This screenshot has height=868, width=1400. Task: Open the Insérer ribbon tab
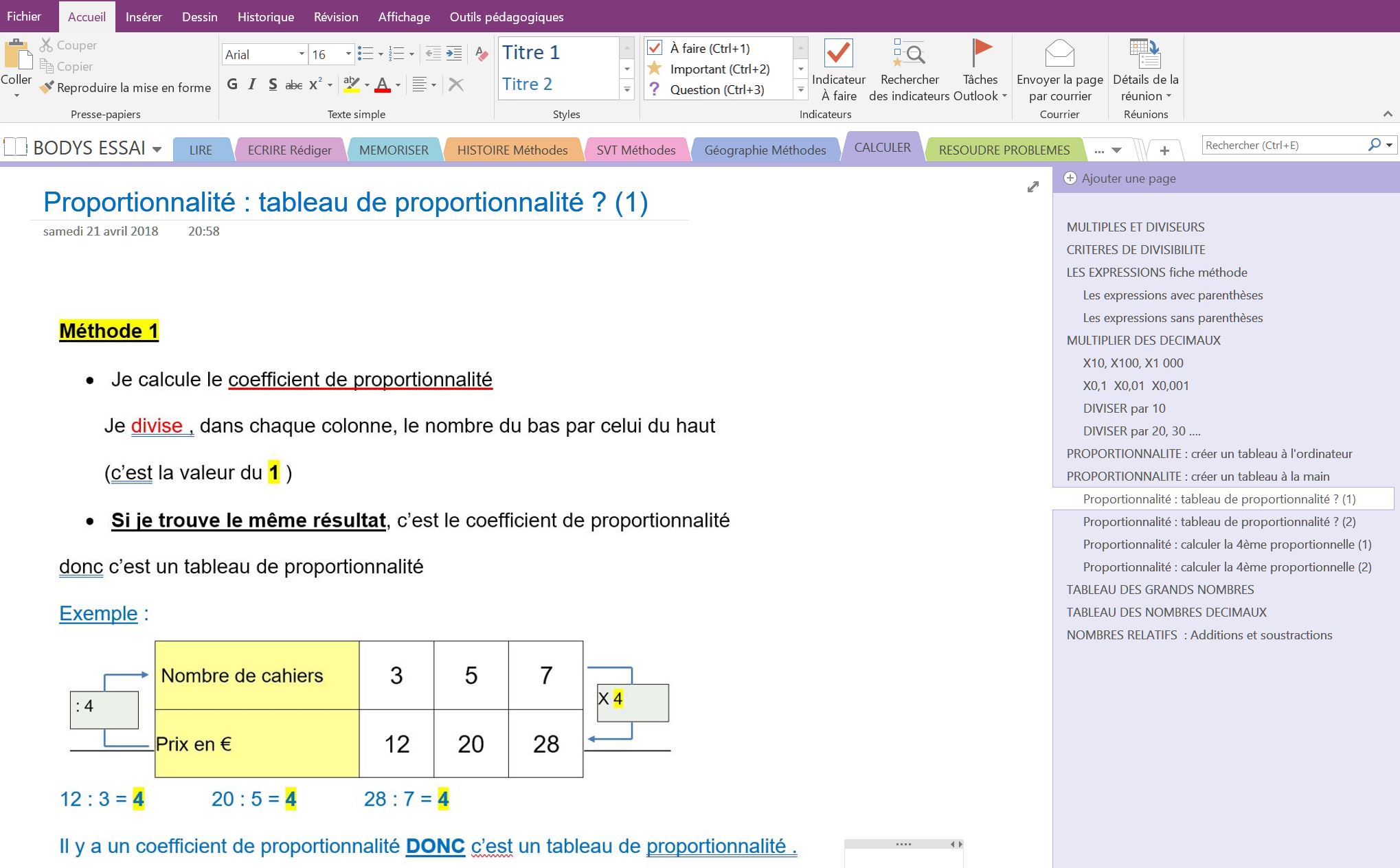pyautogui.click(x=144, y=17)
